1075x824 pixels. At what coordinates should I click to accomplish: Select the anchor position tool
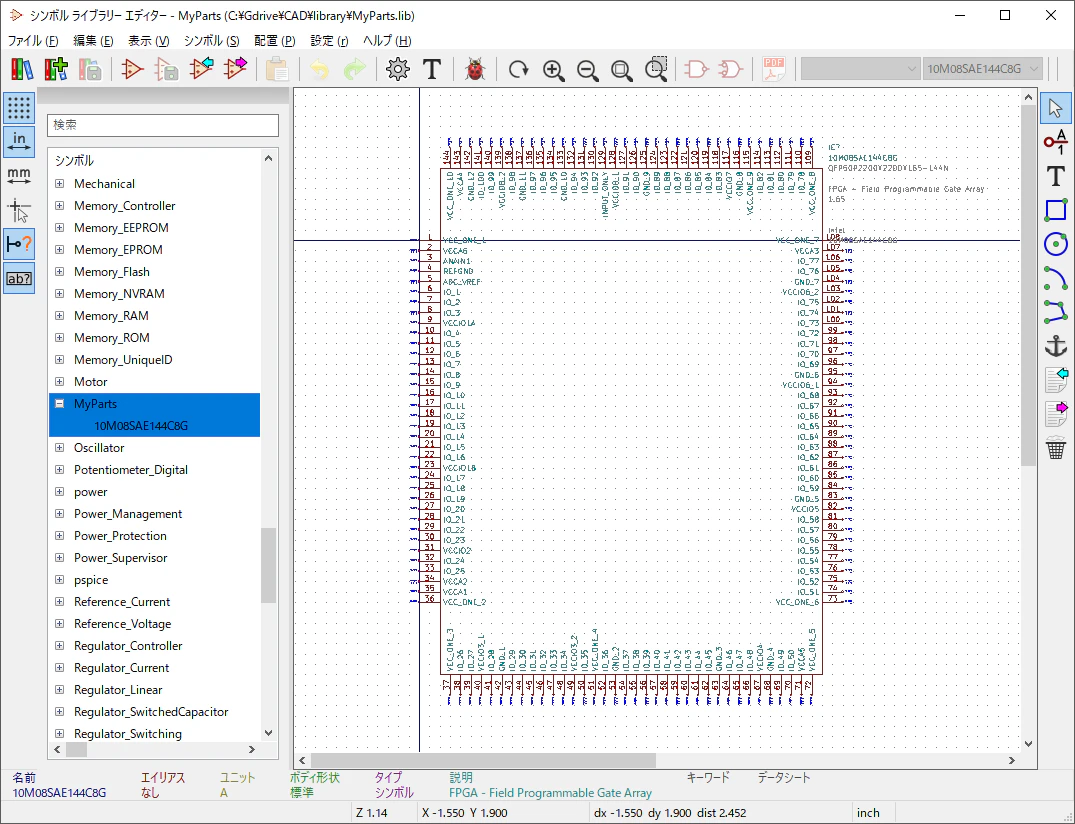(x=1055, y=346)
